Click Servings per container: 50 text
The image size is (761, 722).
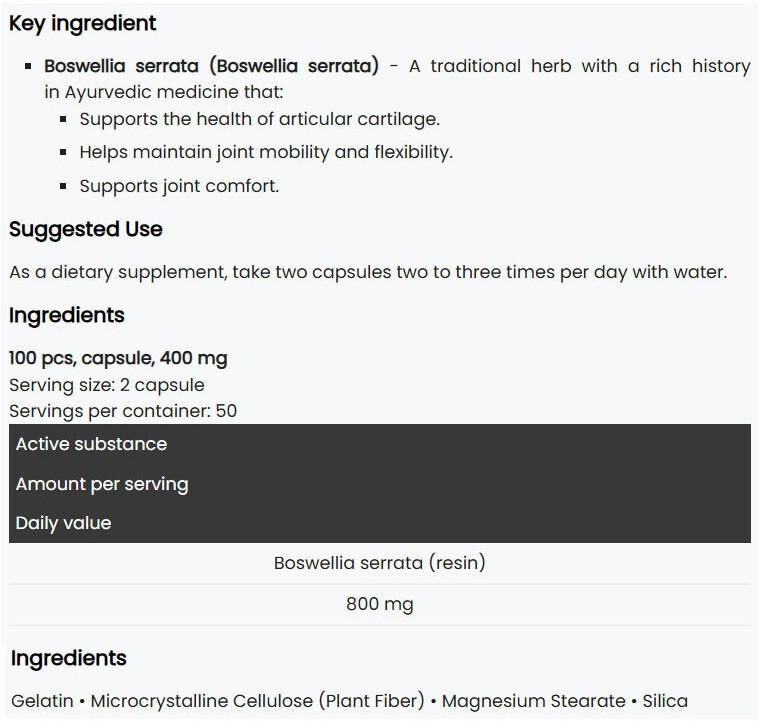pos(123,411)
